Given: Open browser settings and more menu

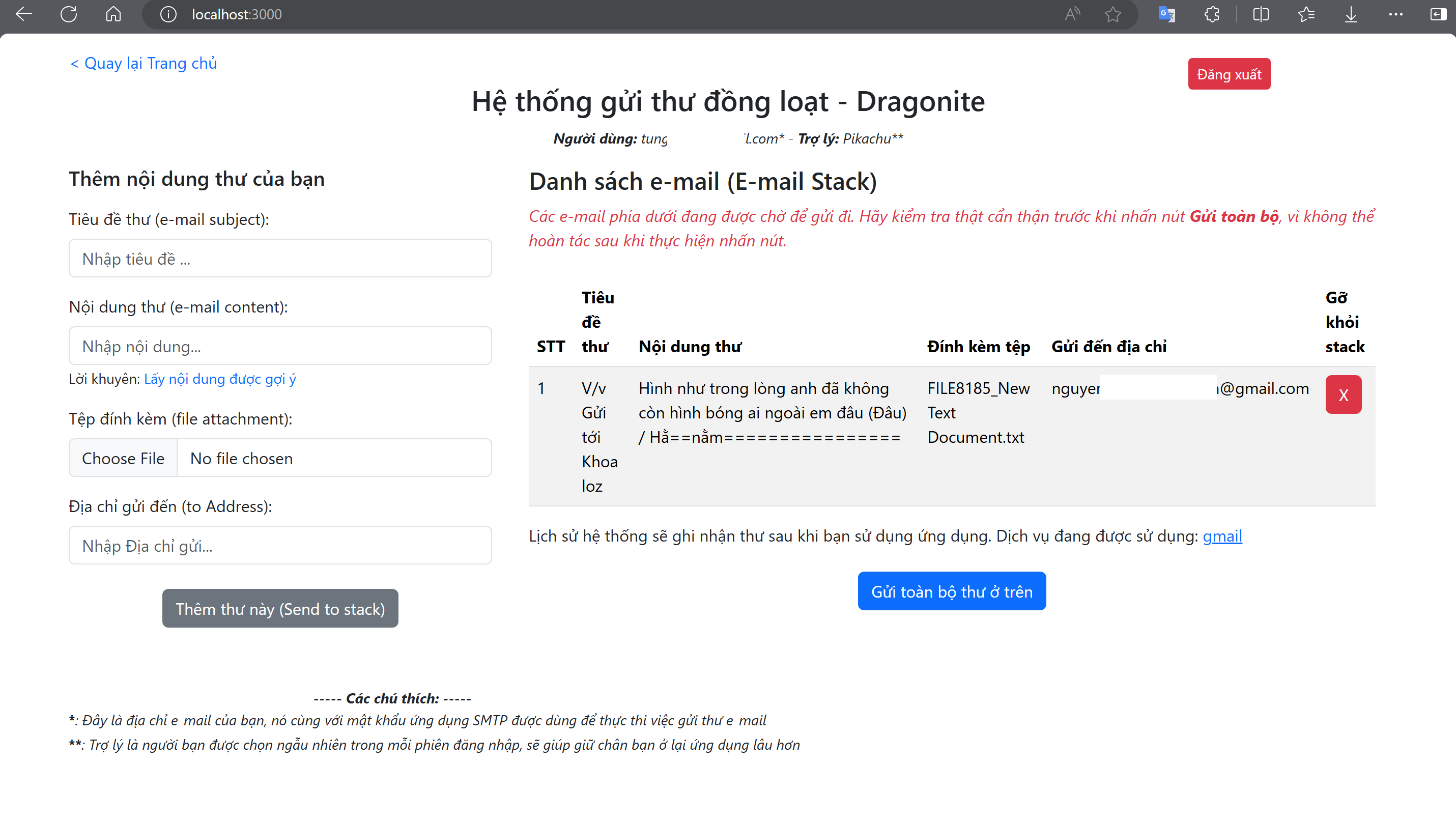Looking at the screenshot, I should point(1395,14).
